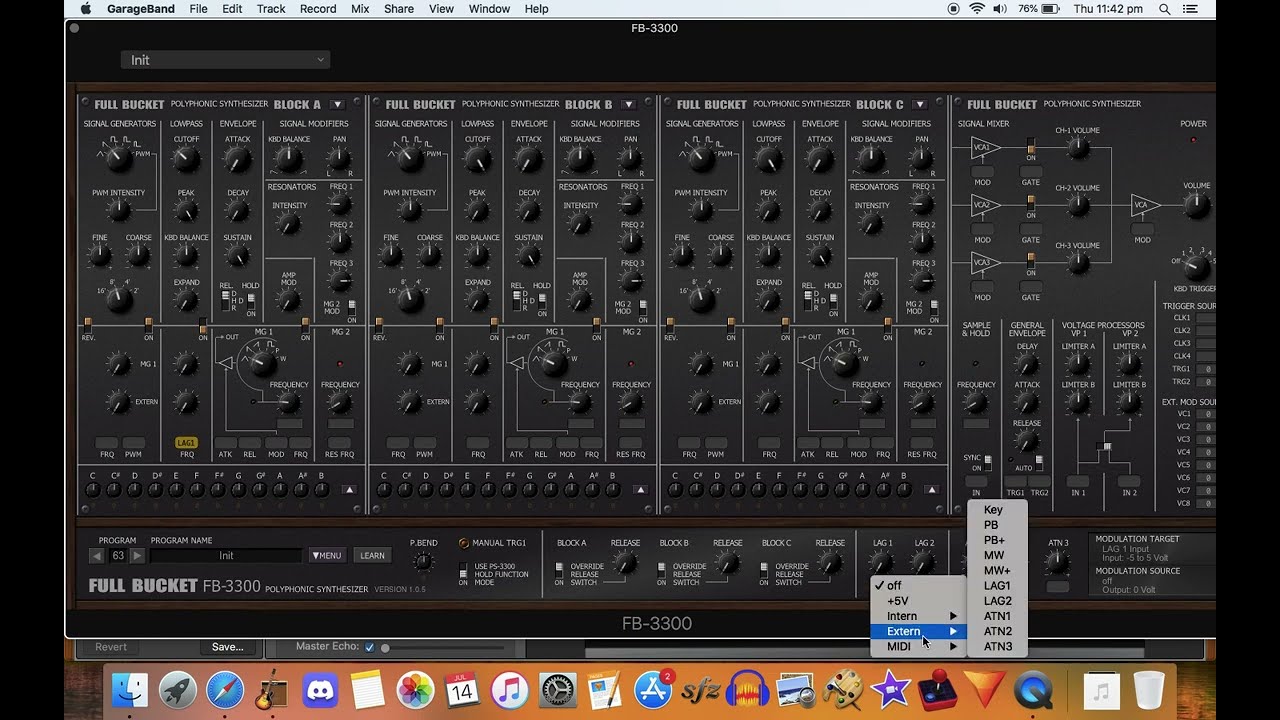The height and width of the screenshot is (720, 1280).
Task: Expand the MIDI submenu
Action: click(x=919, y=646)
